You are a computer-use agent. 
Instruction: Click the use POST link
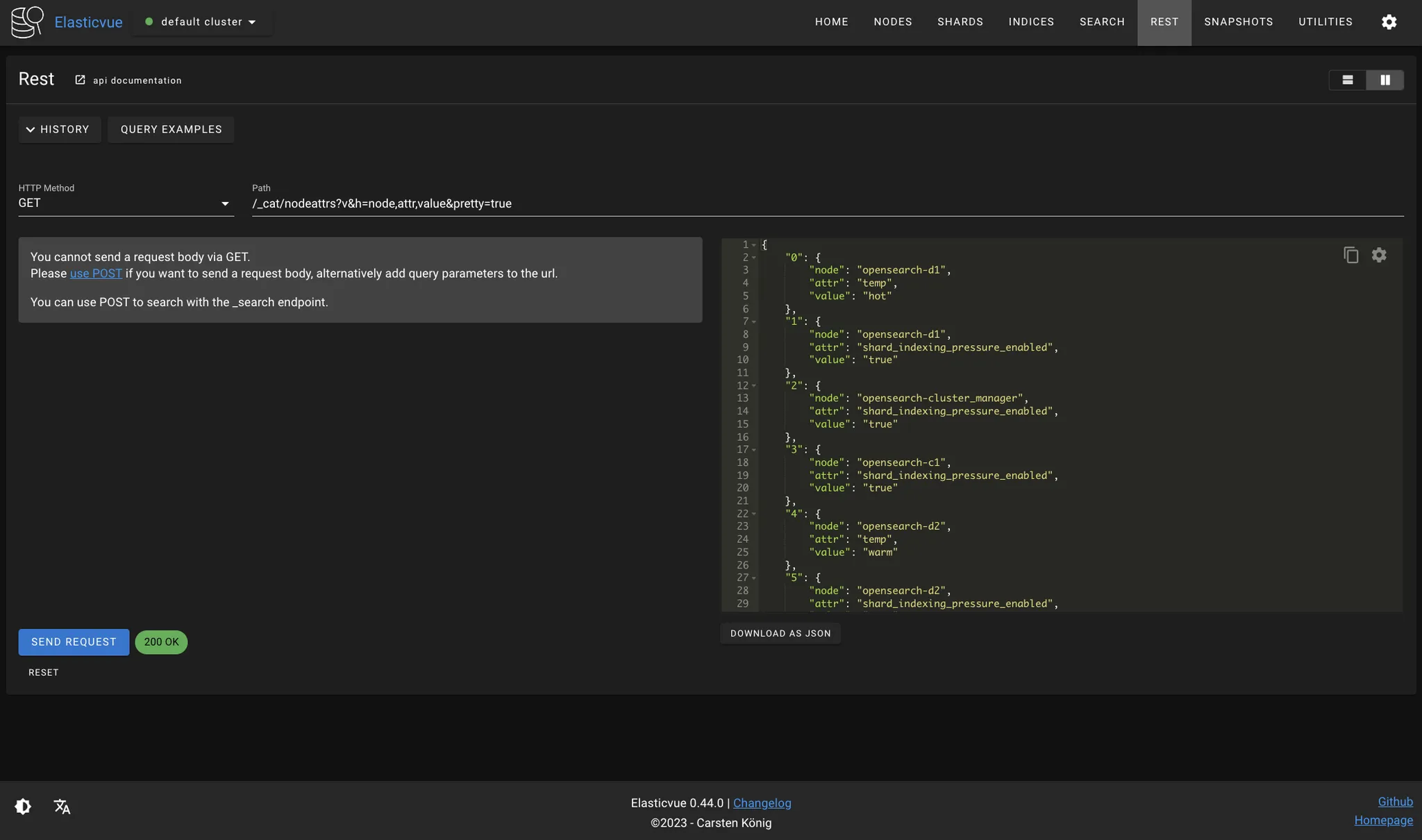[x=96, y=274]
